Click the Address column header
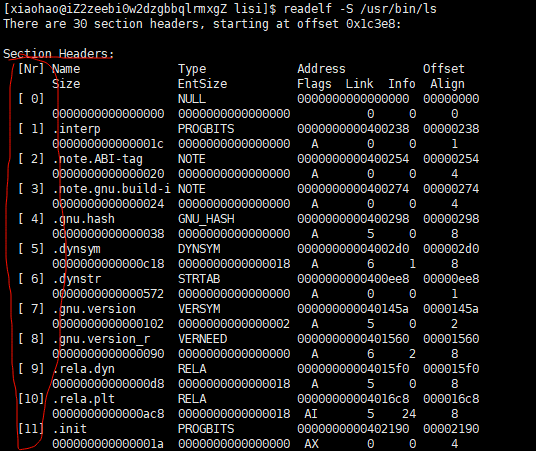 pos(321,69)
